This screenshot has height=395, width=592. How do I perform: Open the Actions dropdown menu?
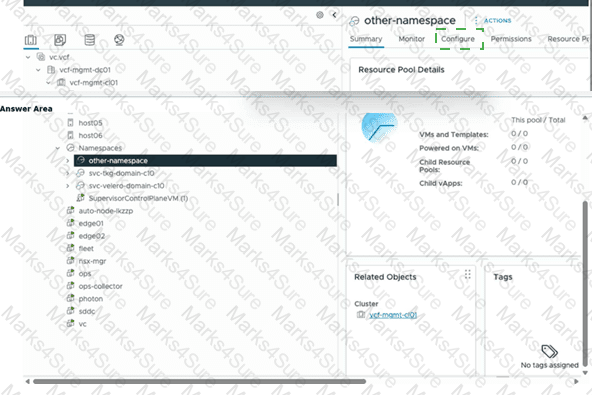coord(493,20)
